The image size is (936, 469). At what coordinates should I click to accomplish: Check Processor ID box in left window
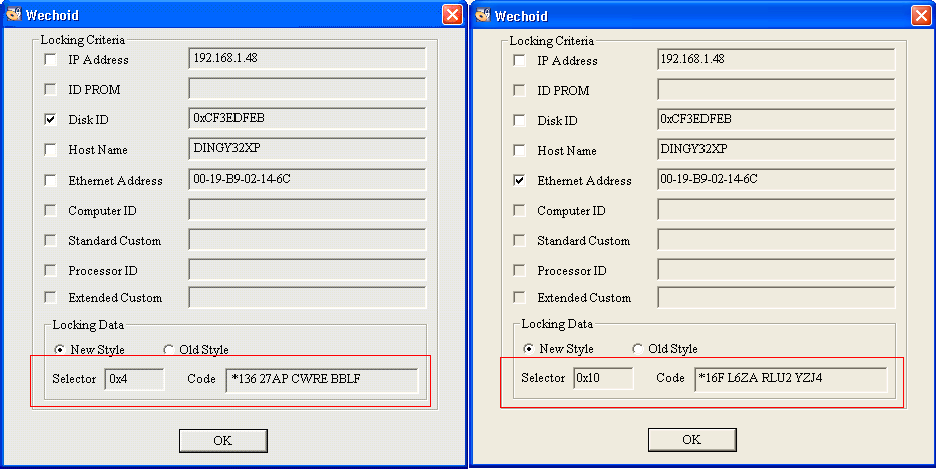click(51, 270)
